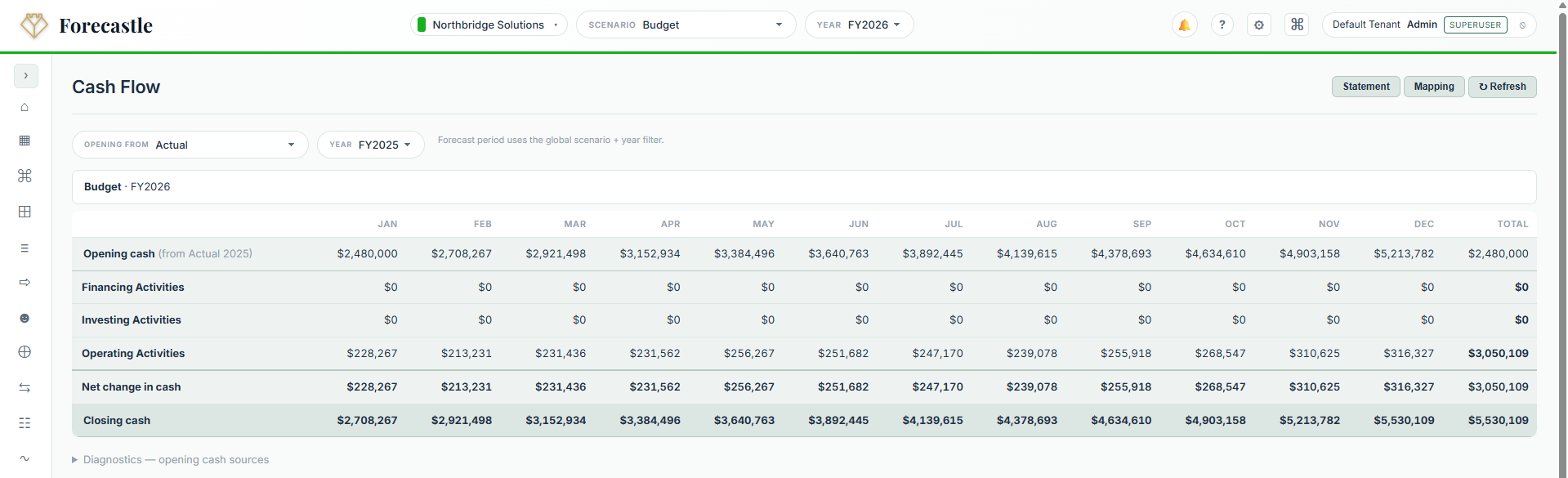Click Closing cash December value $5,530,109
This screenshot has height=478, width=1568.
pyautogui.click(x=1404, y=420)
